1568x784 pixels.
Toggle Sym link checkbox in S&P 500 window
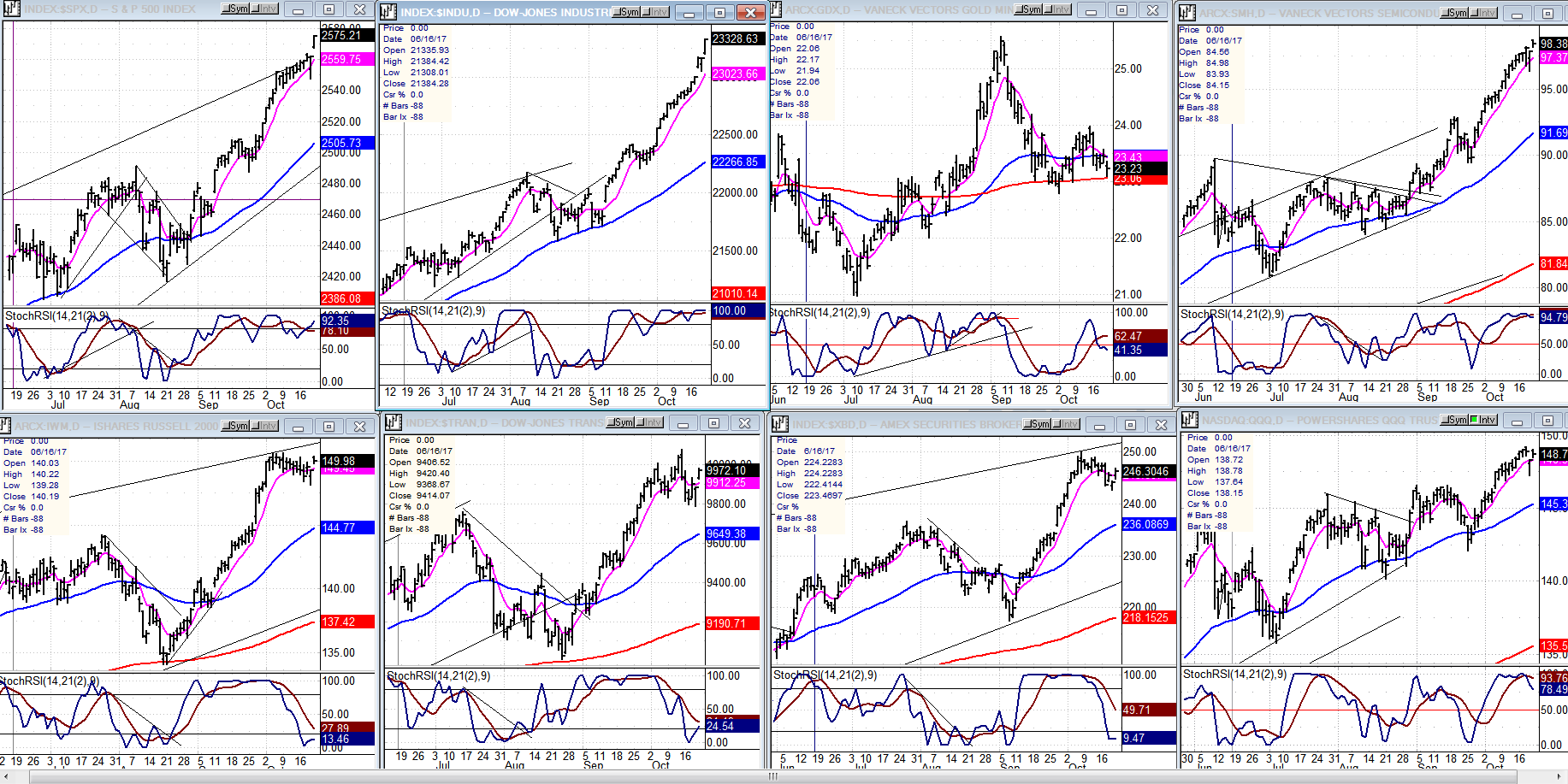235,9
